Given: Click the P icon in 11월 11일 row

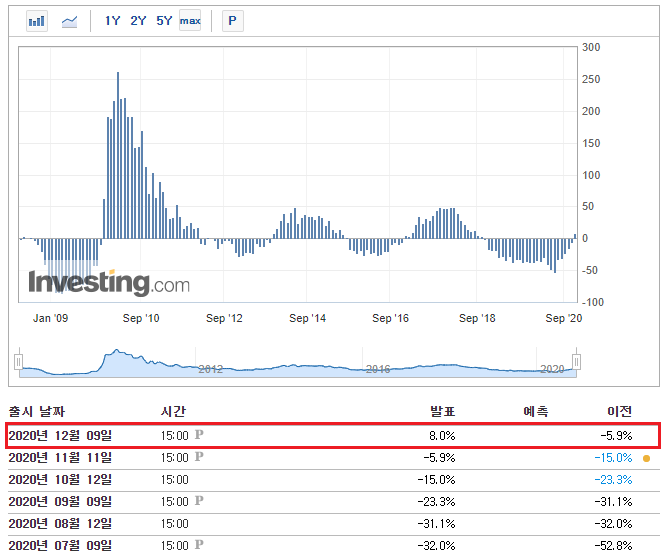Looking at the screenshot, I should pos(199,457).
